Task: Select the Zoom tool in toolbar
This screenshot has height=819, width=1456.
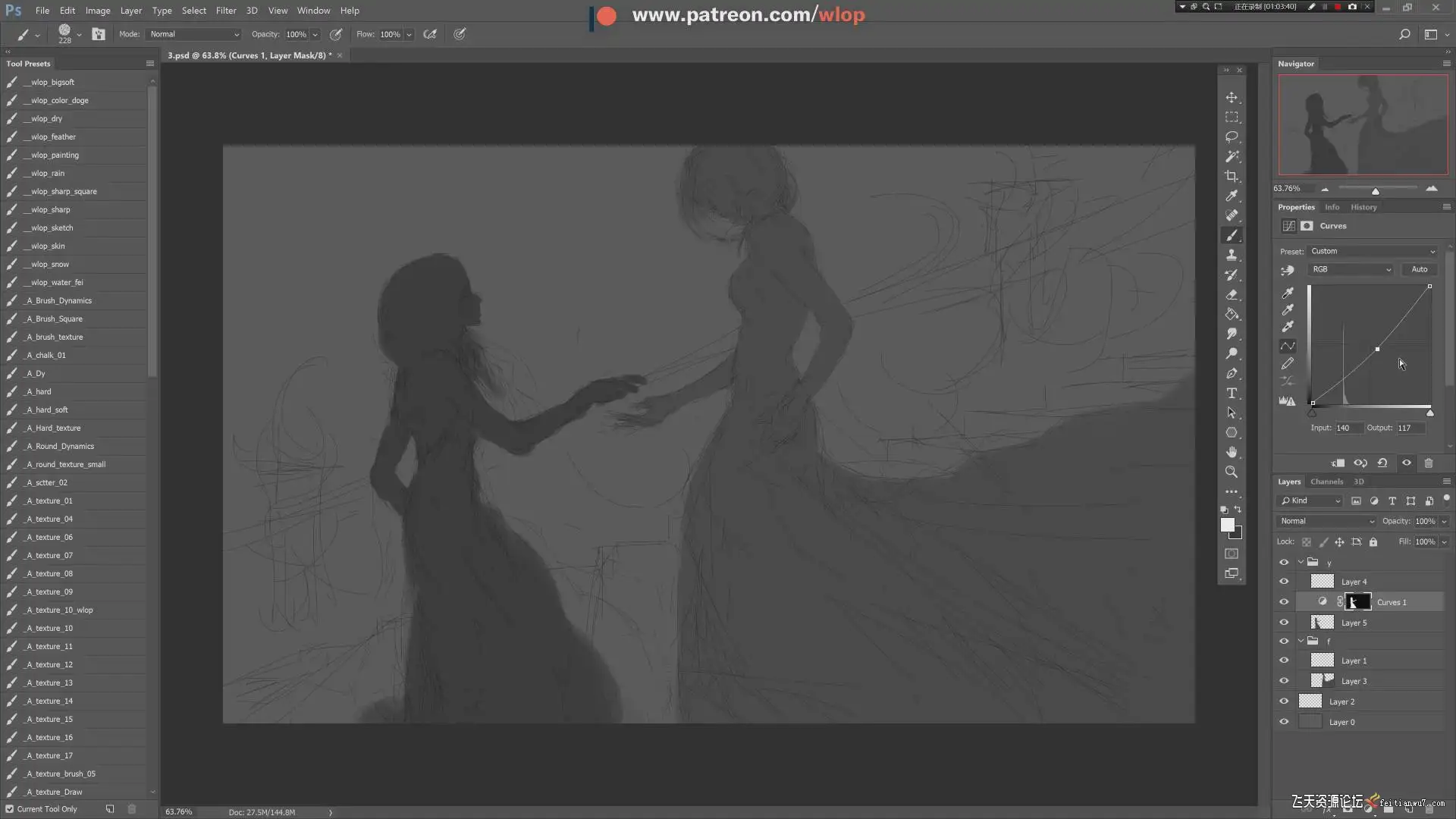Action: [1232, 472]
